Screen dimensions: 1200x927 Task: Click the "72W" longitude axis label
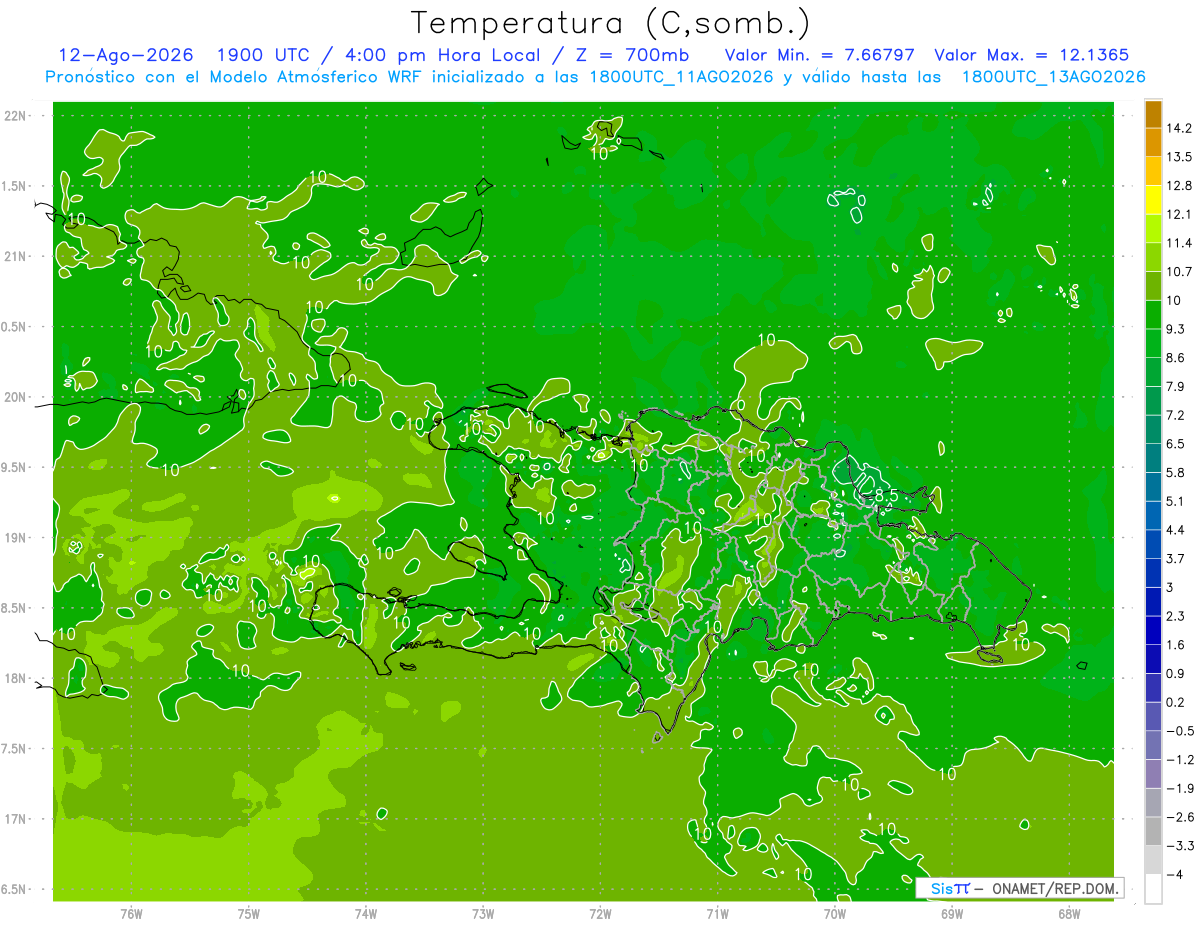coord(600,913)
